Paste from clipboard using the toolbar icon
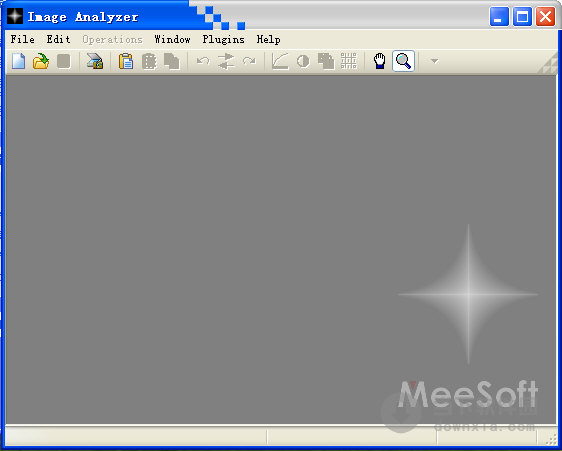562x451 pixels. pos(126,61)
